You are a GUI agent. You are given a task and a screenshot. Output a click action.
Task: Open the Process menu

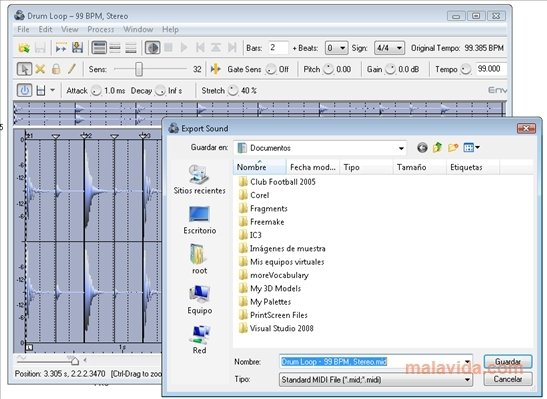click(100, 29)
